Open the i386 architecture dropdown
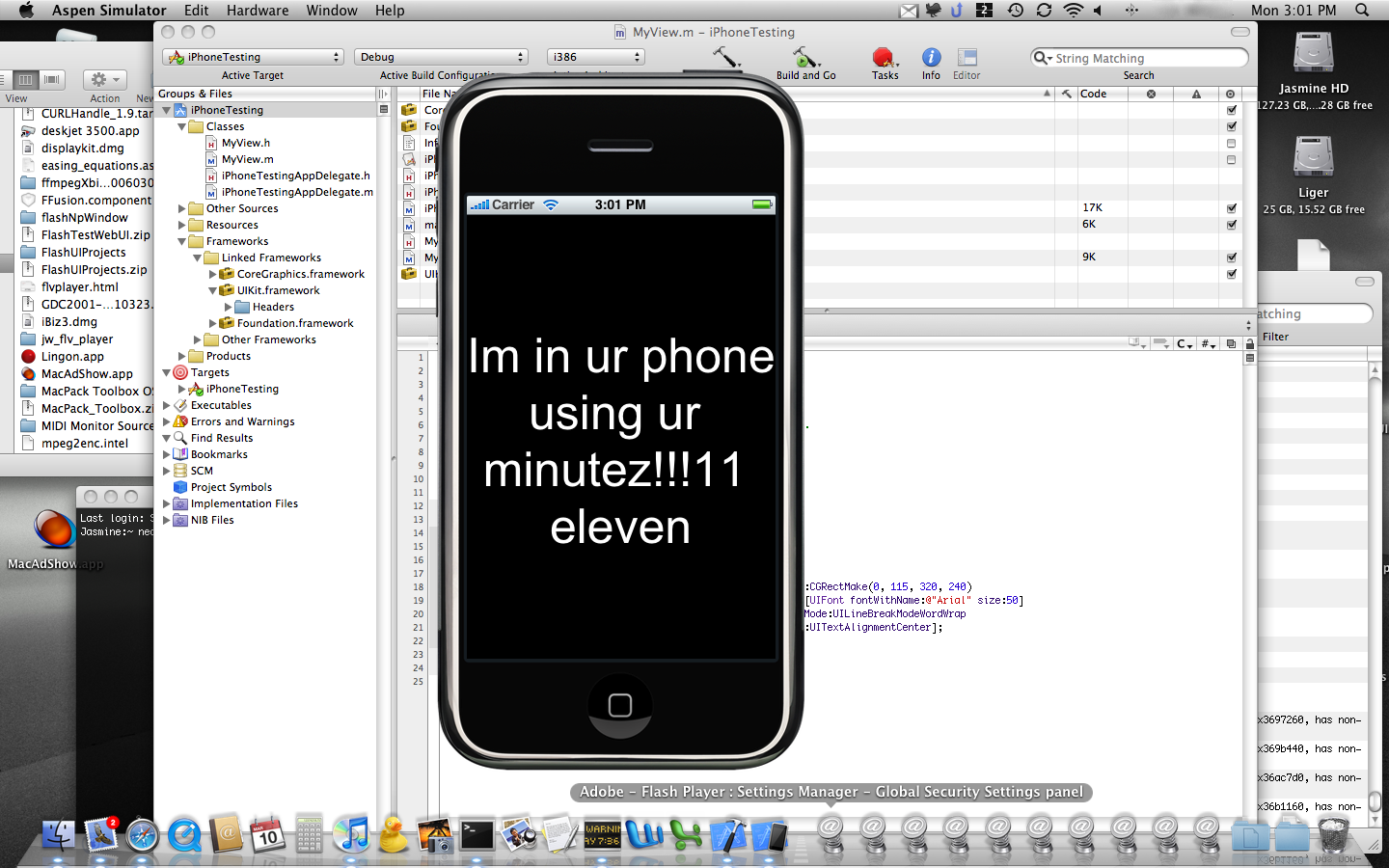Viewport: 1389px width, 868px height. 595,57
